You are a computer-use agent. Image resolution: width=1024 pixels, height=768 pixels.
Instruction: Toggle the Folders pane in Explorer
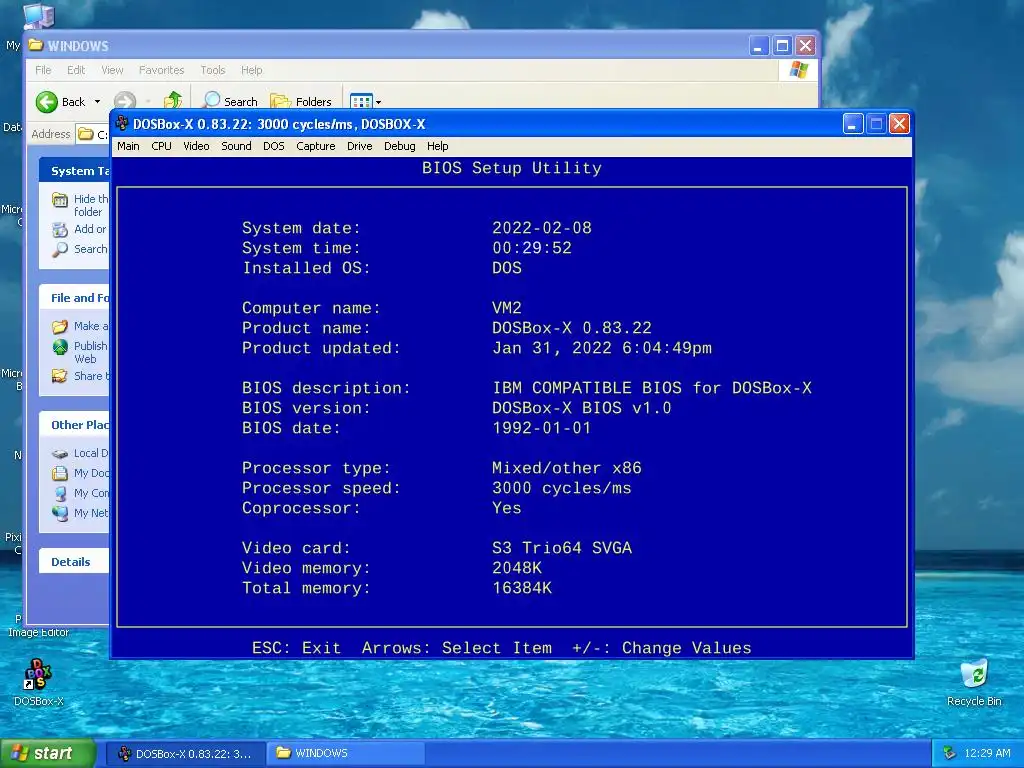pos(301,101)
